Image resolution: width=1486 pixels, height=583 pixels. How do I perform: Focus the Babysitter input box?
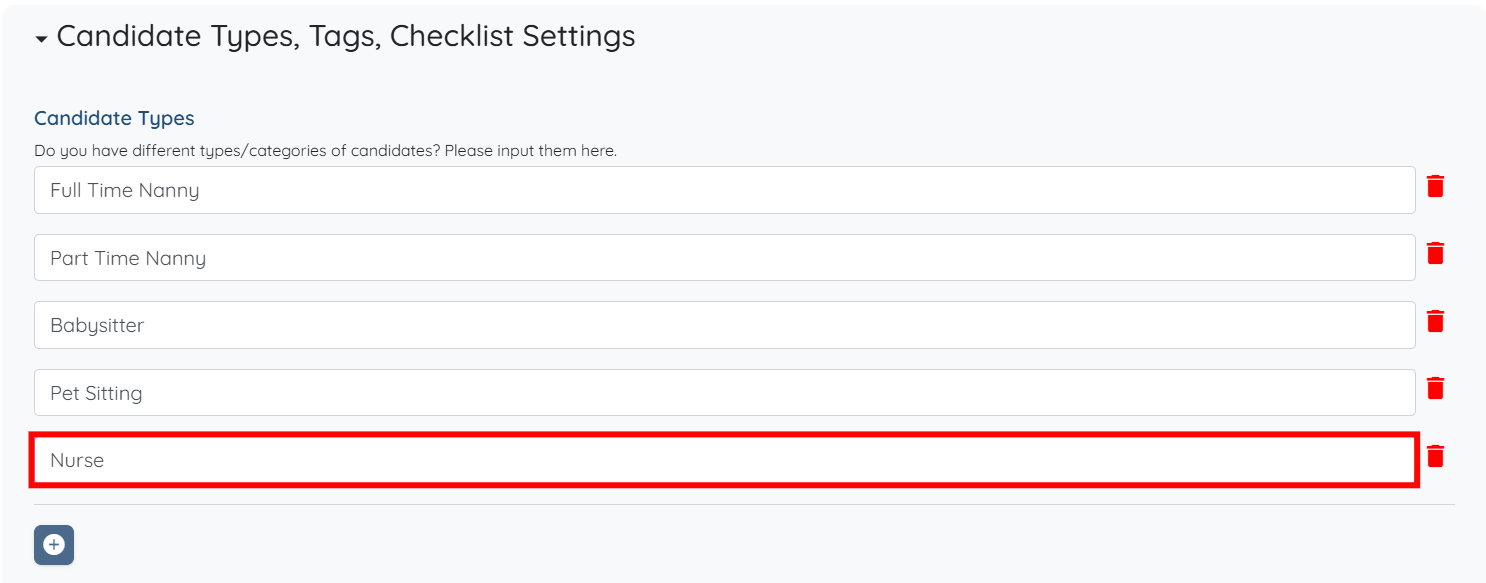click(724, 325)
